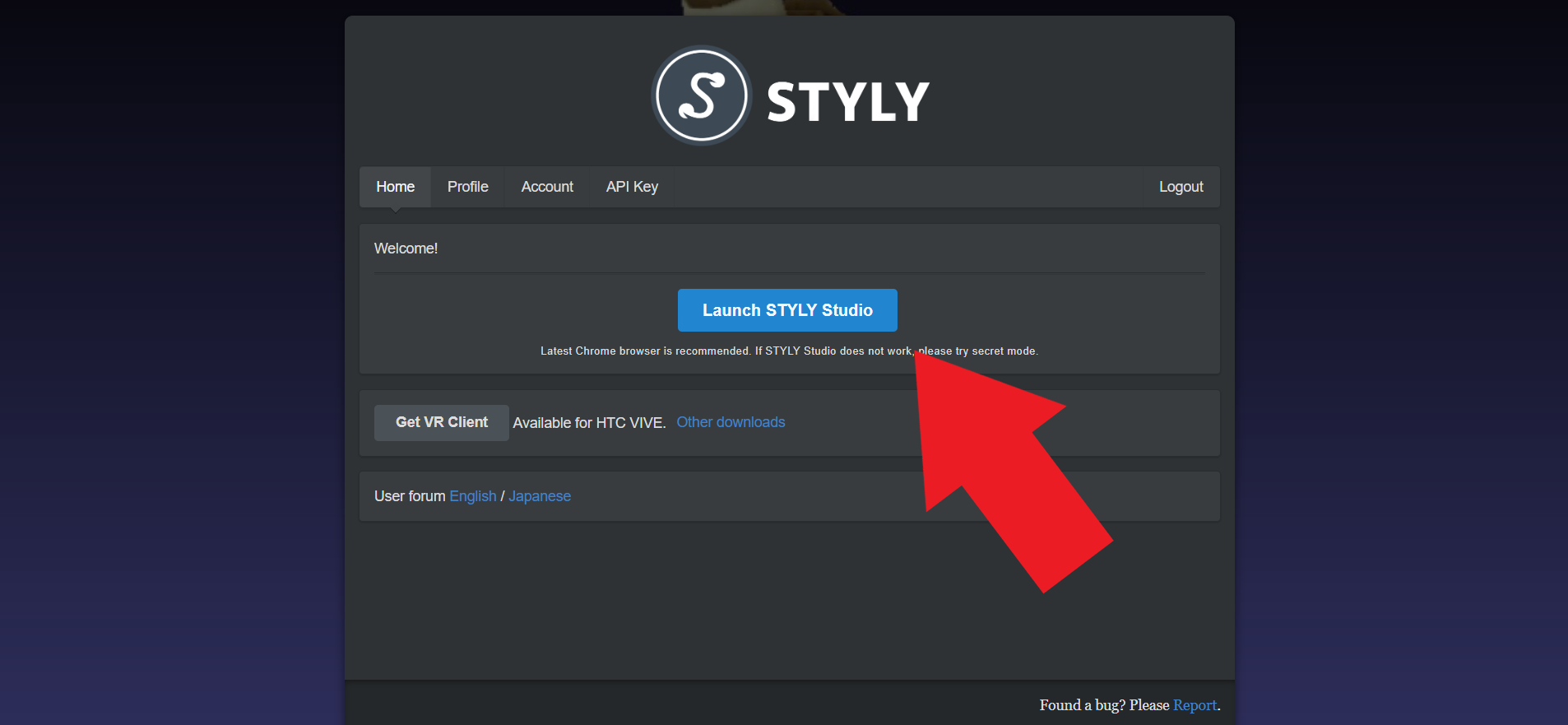Click the Get VR Client button
The height and width of the screenshot is (725, 1568).
(x=442, y=422)
